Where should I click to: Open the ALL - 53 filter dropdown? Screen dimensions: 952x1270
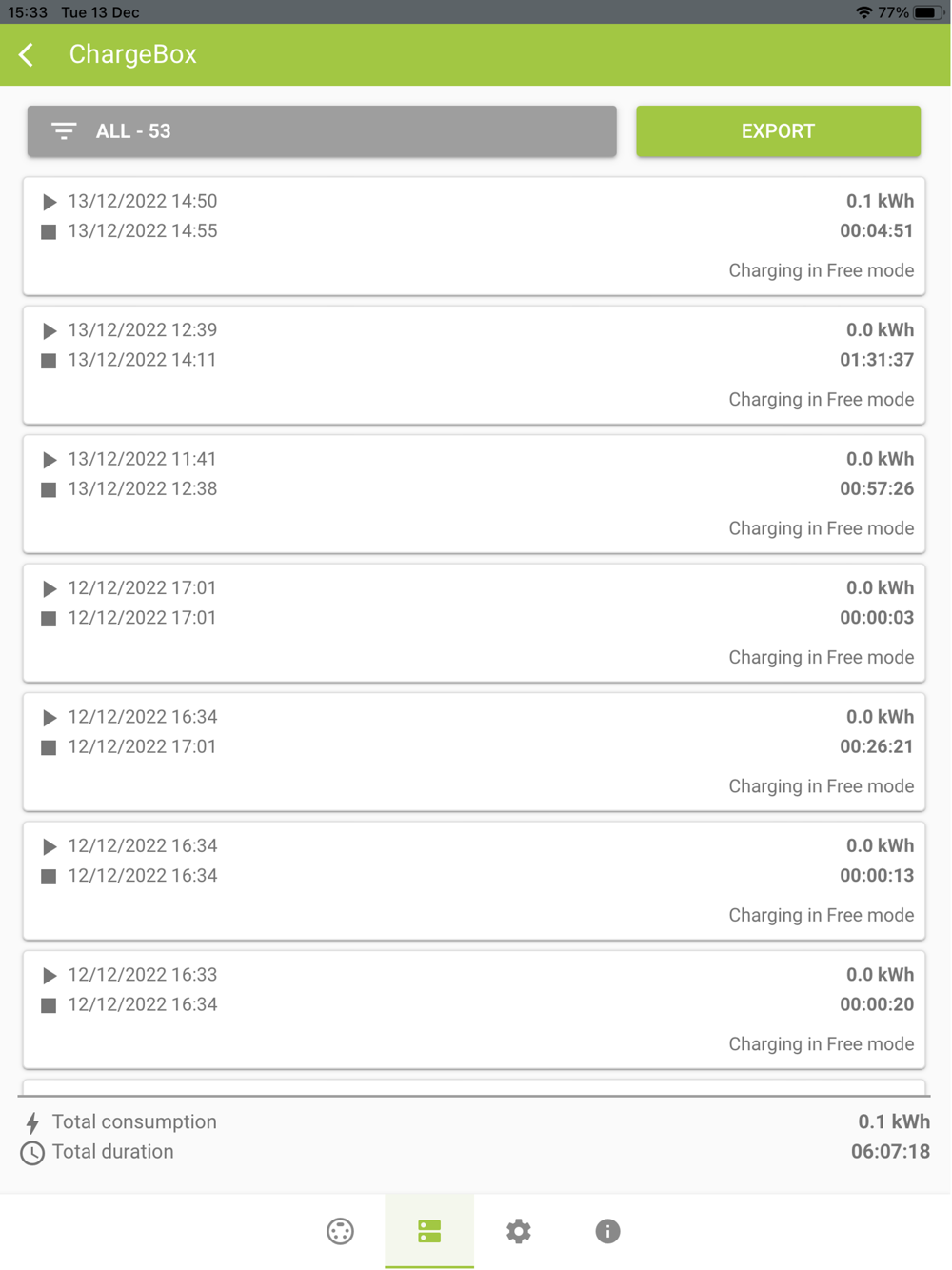(322, 131)
